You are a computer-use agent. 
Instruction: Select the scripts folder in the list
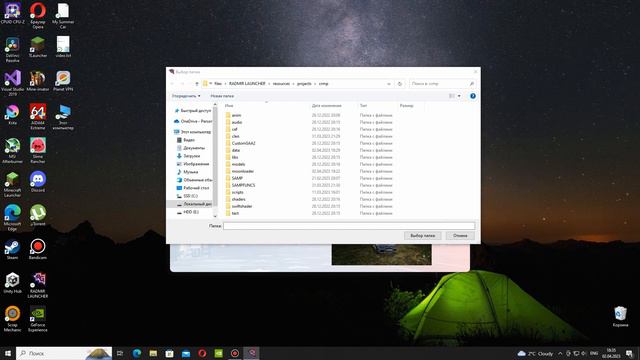(234, 192)
